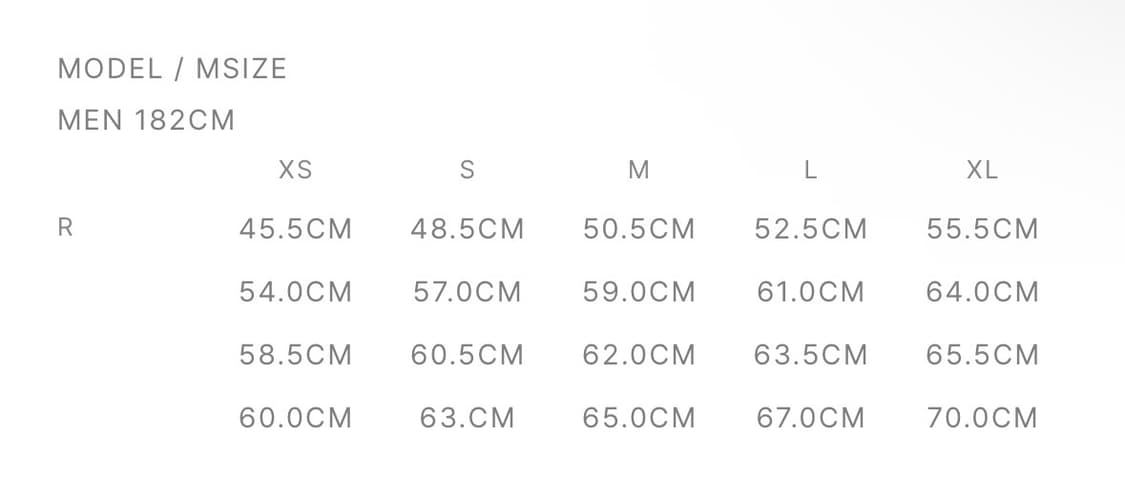Select the 63.CM cell in bottom row

(467, 417)
